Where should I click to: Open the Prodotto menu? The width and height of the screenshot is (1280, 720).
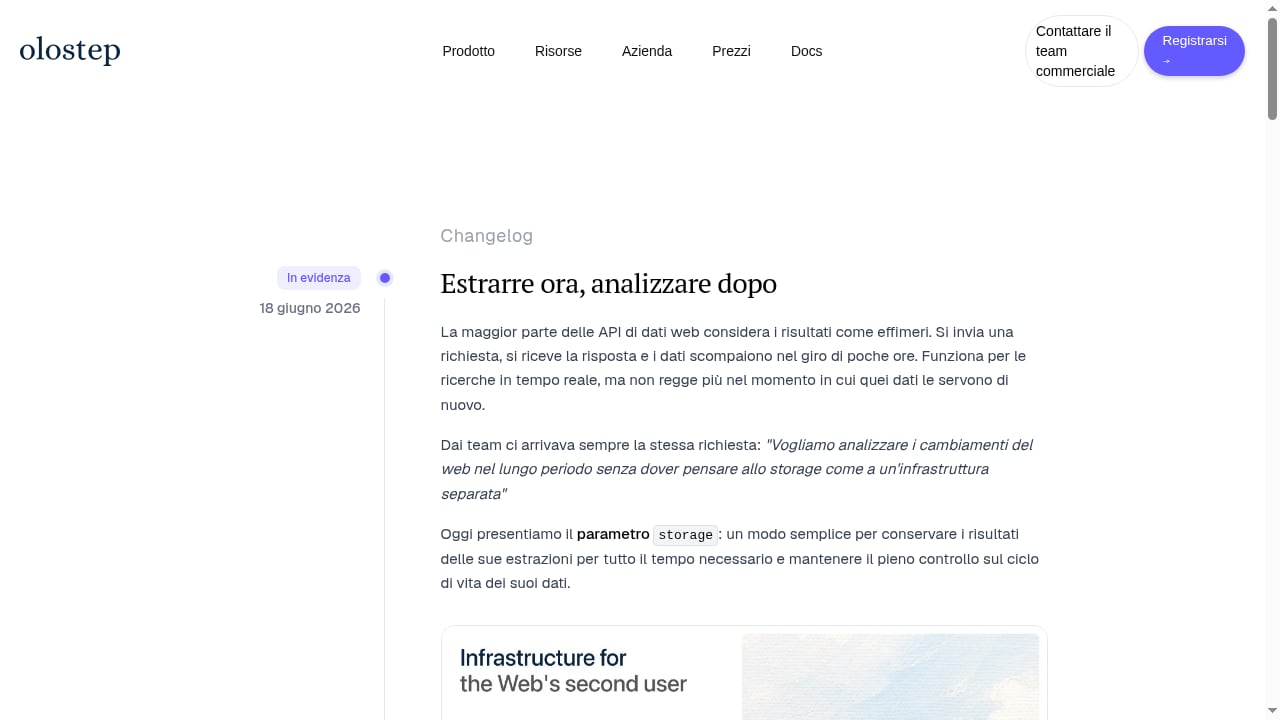coord(468,51)
